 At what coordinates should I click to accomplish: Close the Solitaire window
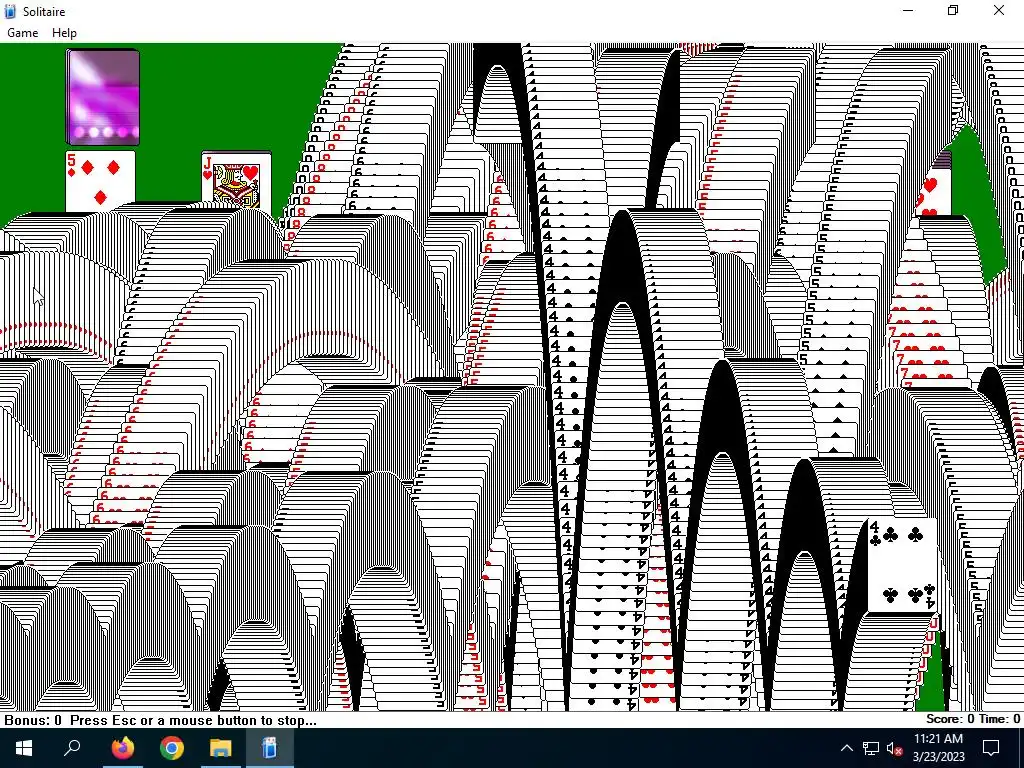999,10
